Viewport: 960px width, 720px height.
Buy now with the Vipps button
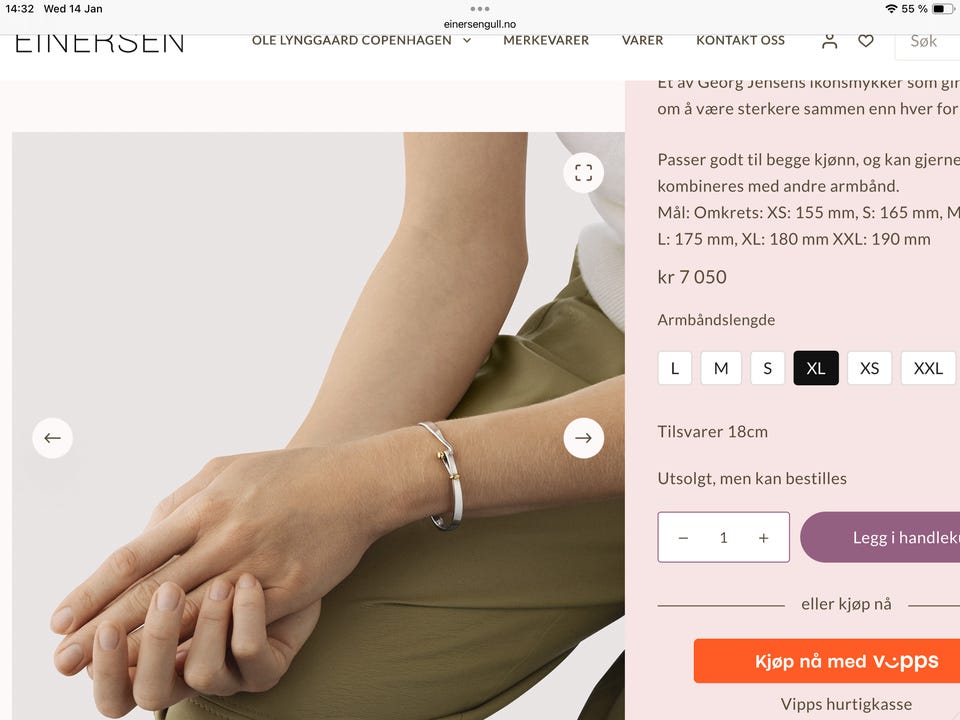pyautogui.click(x=827, y=661)
